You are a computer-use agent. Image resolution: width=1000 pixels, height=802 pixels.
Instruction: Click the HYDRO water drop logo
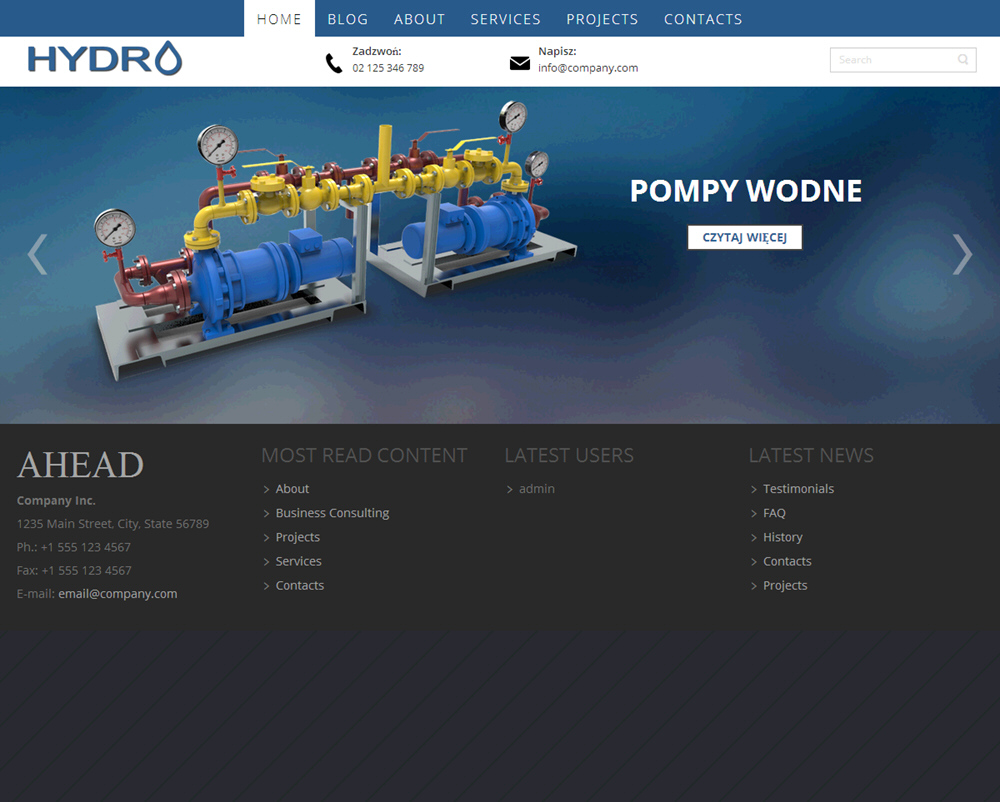click(105, 59)
